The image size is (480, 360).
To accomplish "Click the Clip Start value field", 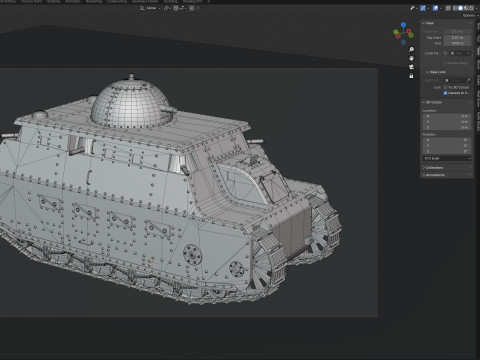I will 457,38.
